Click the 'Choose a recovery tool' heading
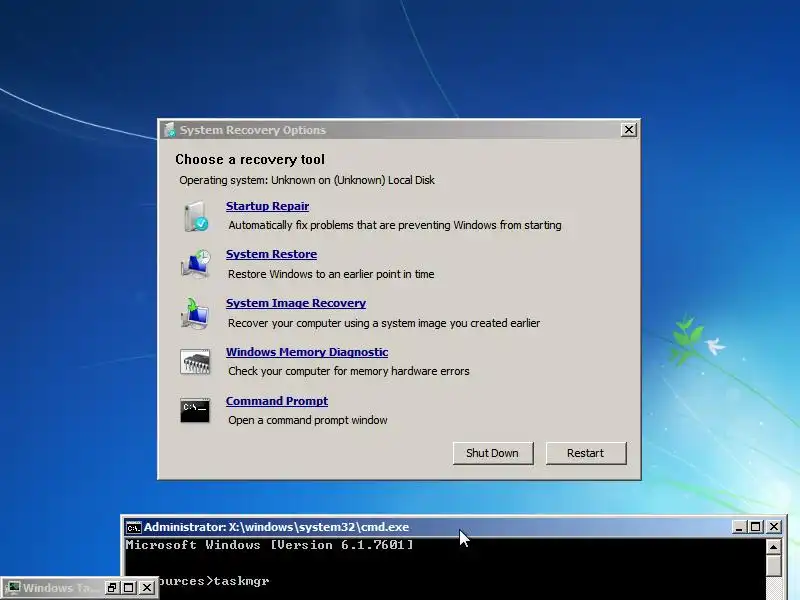 click(250, 160)
